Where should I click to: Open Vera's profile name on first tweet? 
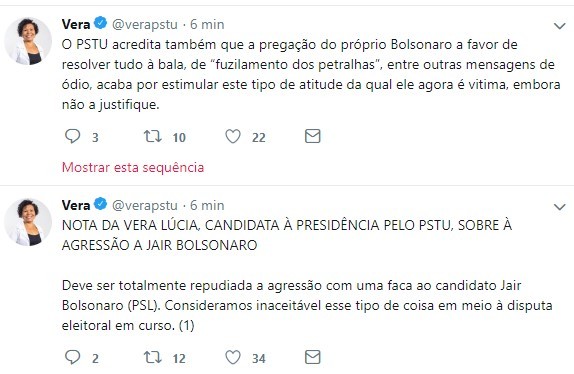tap(76, 24)
